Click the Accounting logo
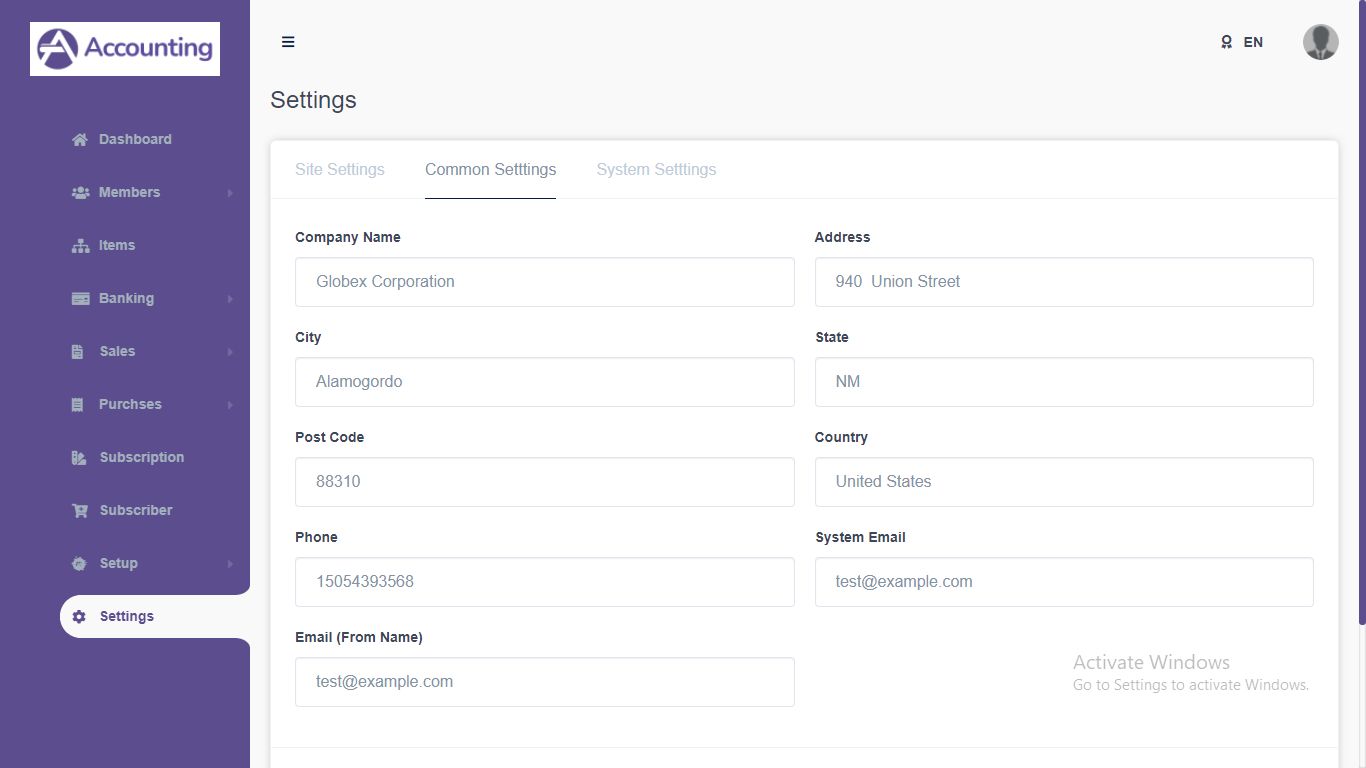Screen dimensions: 1366x768 (125, 48)
